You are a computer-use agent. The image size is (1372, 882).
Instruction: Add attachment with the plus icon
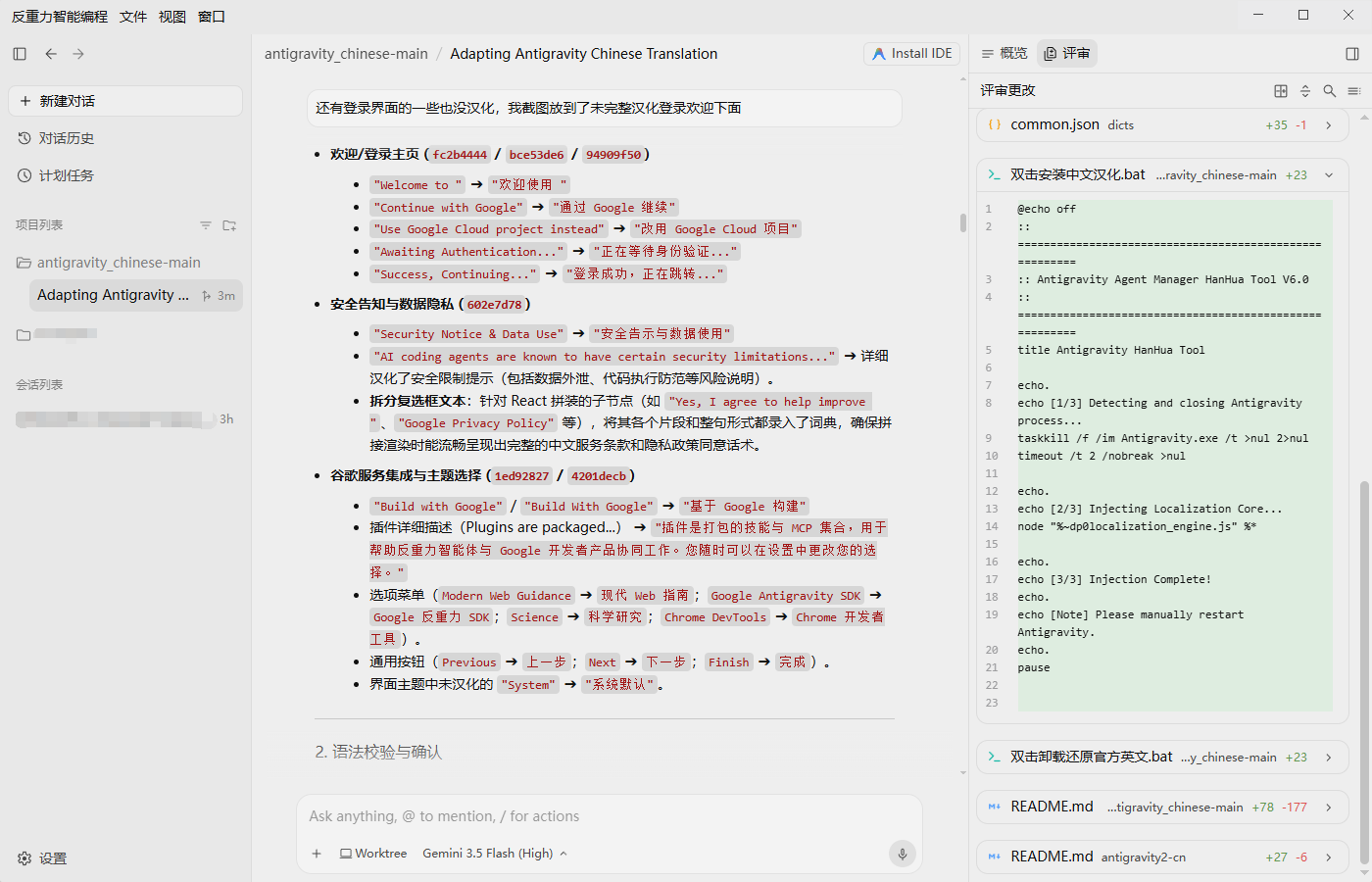pos(317,854)
